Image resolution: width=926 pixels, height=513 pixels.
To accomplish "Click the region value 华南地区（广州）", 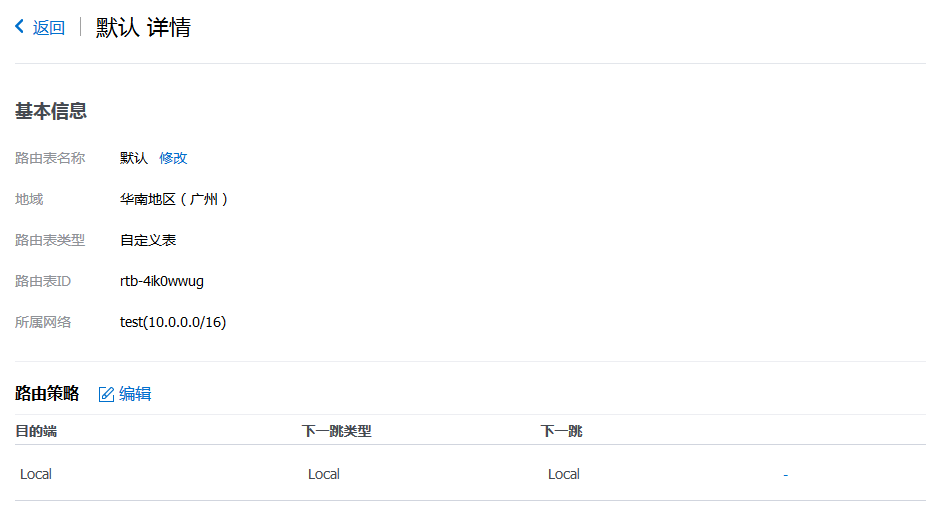I will (x=175, y=199).
